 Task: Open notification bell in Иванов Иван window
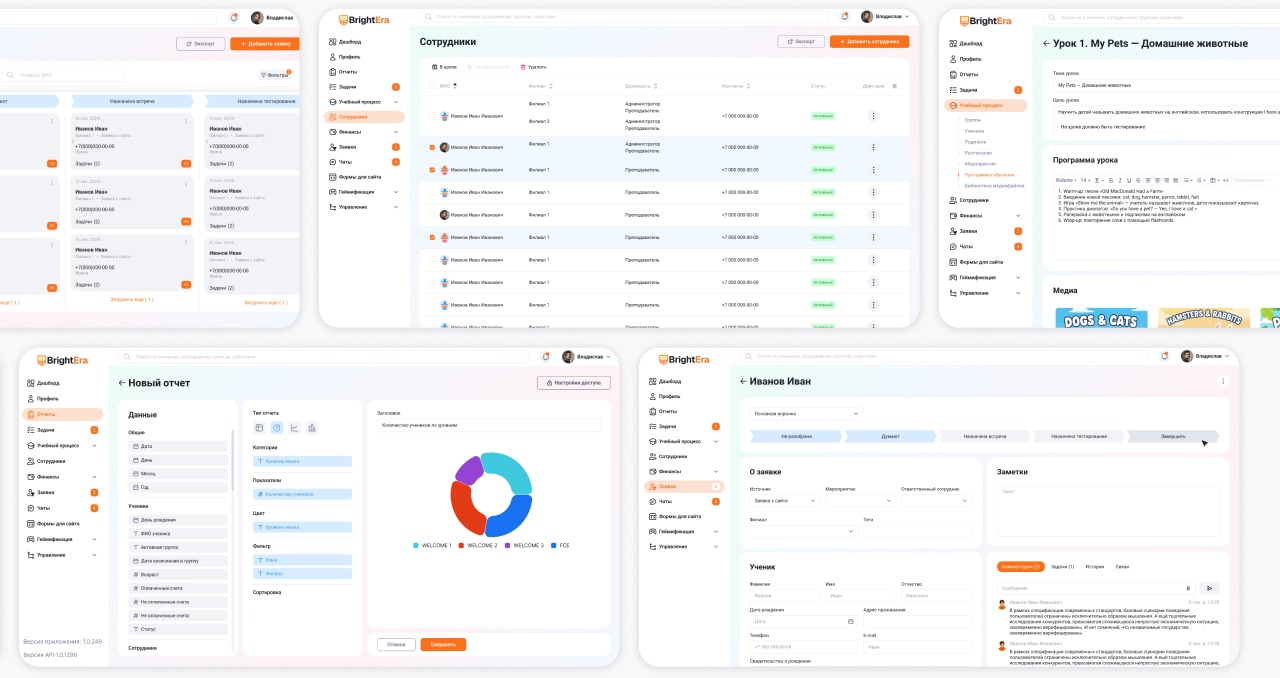pyautogui.click(x=1165, y=356)
